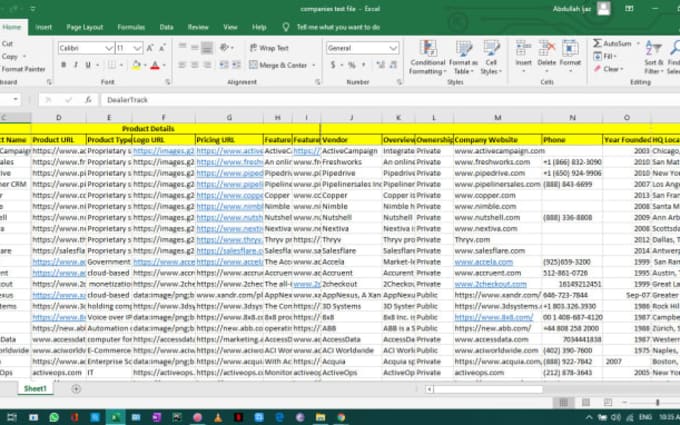
Task: Apply Accounting dollar number format
Action: [x=333, y=65]
